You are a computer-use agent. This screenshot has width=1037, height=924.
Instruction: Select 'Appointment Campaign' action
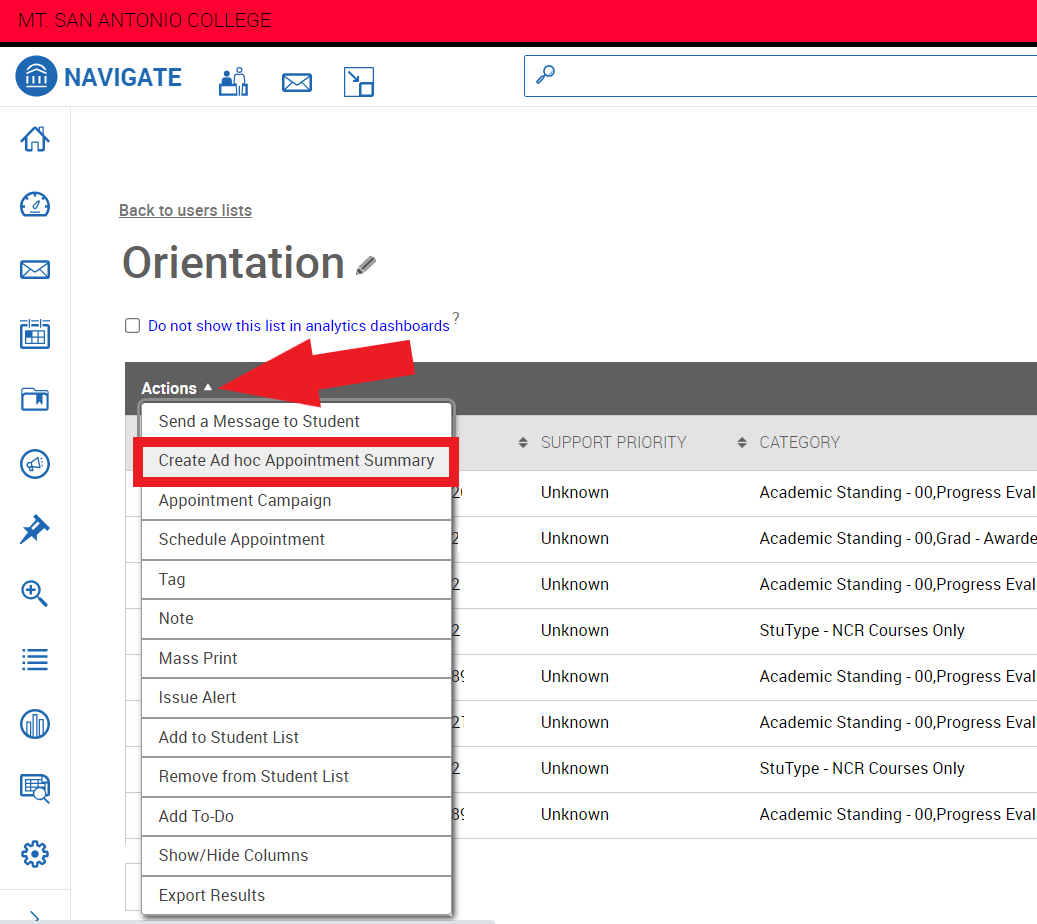coord(296,501)
